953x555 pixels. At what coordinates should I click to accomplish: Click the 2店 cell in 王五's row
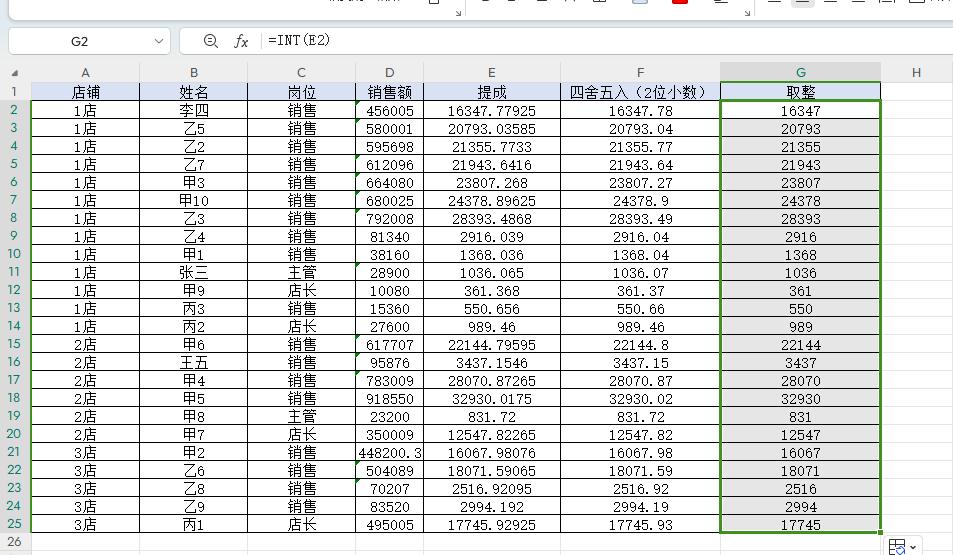tap(85, 362)
